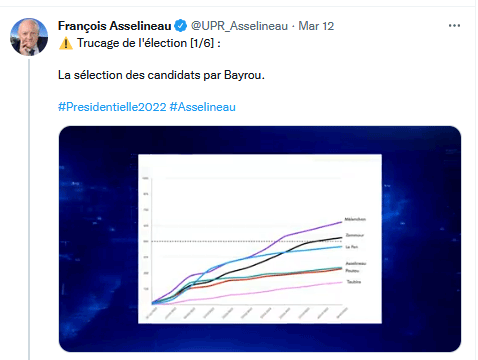The image size is (478, 360).
Task: Follow the #Presidentielle2022 hashtag
Action: (112, 107)
